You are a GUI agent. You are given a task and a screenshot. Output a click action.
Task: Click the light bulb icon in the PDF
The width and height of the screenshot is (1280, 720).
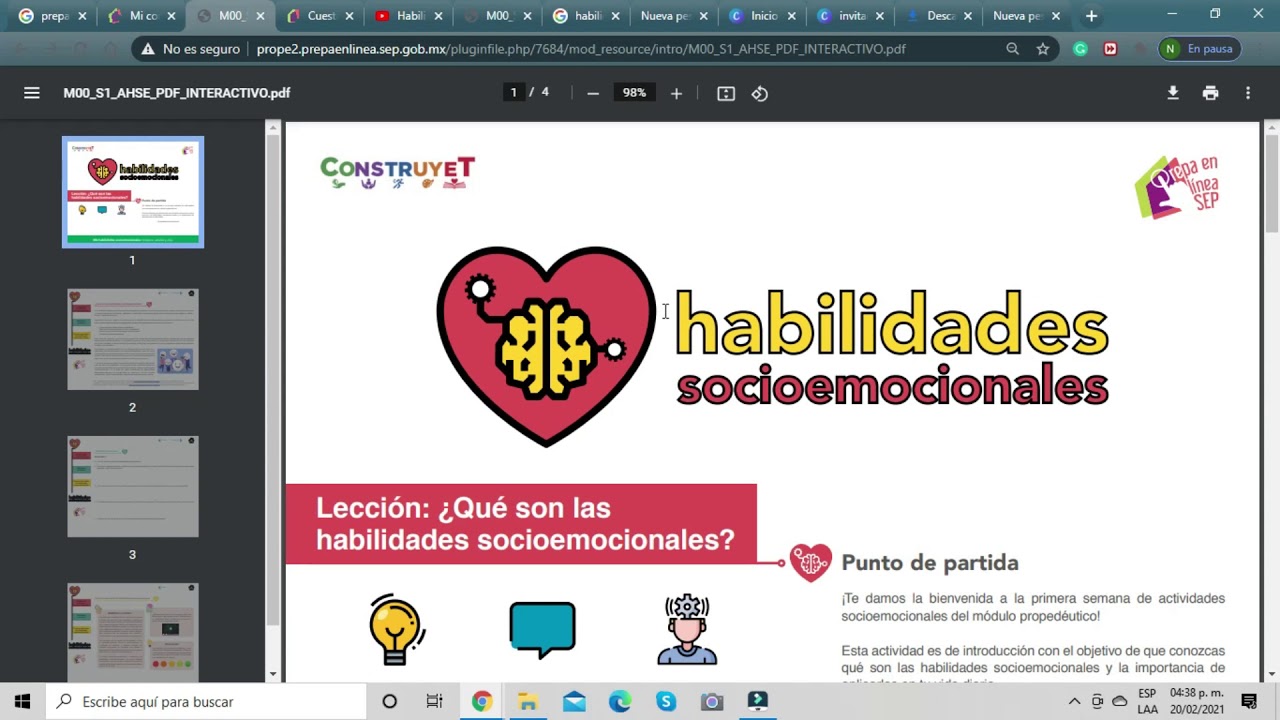pos(397,629)
